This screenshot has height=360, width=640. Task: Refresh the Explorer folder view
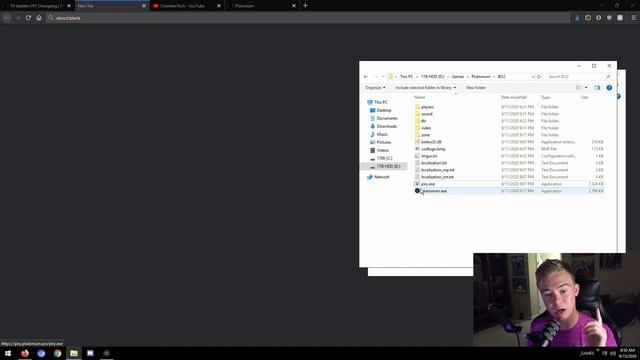tap(539, 77)
